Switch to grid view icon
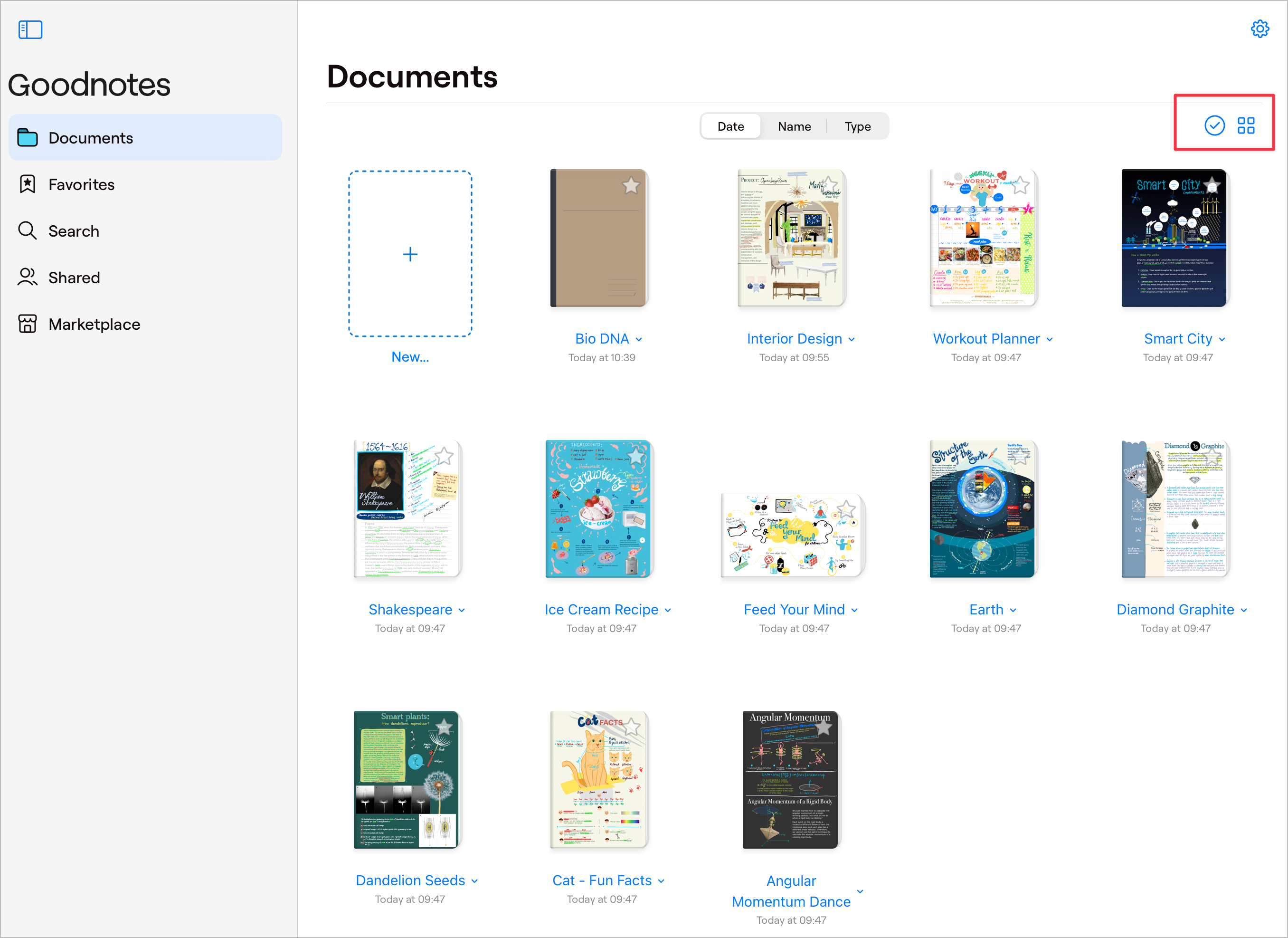Viewport: 1288px width, 938px height. click(x=1246, y=125)
